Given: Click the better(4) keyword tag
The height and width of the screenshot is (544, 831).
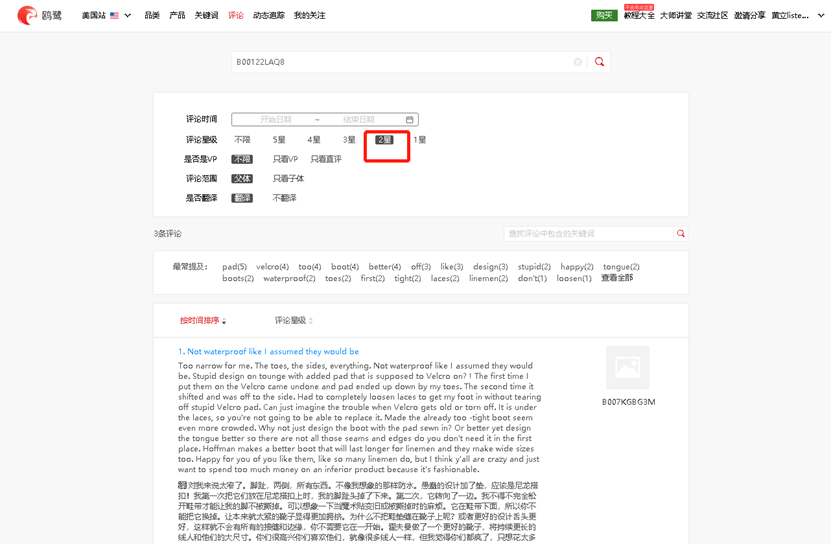Looking at the screenshot, I should pyautogui.click(x=385, y=267).
